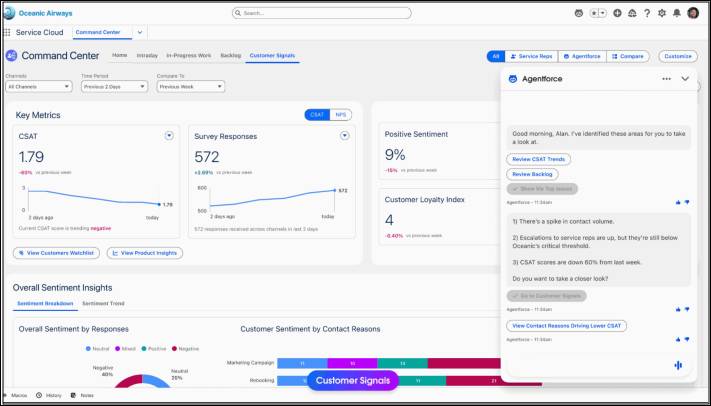The image size is (711, 406).
Task: Open the Backlog tab
Action: (x=230, y=55)
